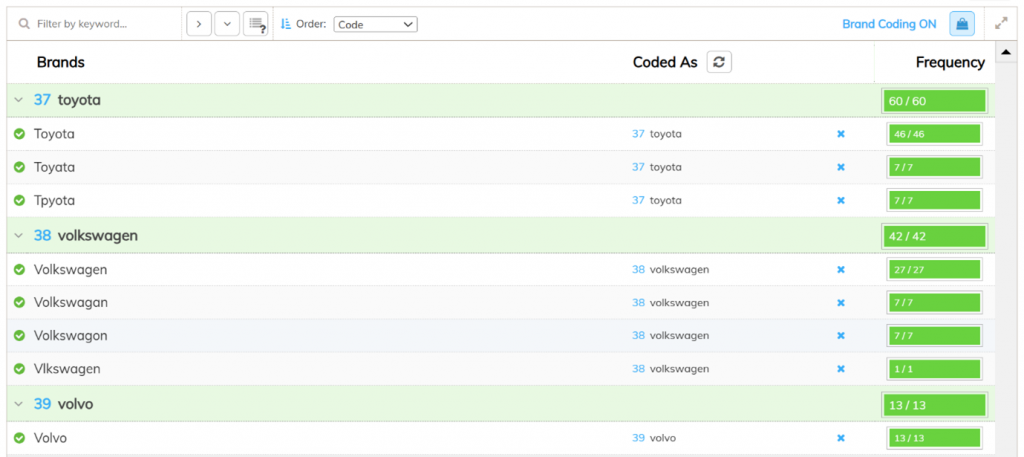Remove the code from the Toyata row
Viewport: 1024px width, 457px height.
841,167
